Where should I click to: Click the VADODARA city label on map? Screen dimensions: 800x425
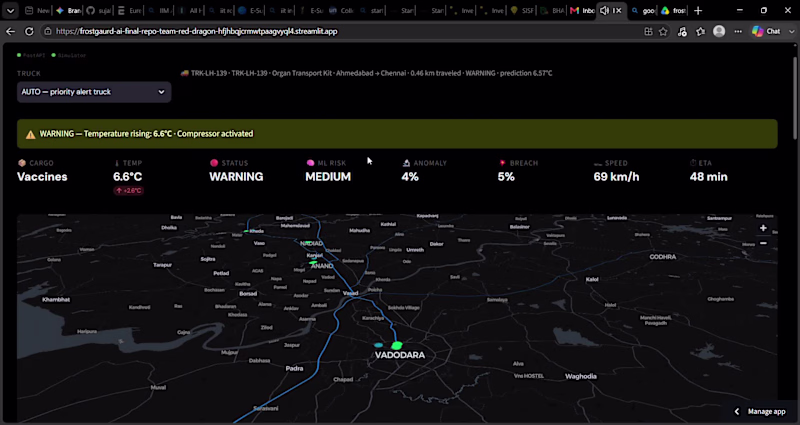tap(399, 355)
